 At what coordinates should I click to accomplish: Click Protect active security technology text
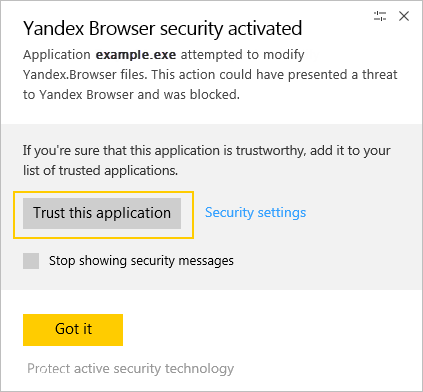click(131, 369)
